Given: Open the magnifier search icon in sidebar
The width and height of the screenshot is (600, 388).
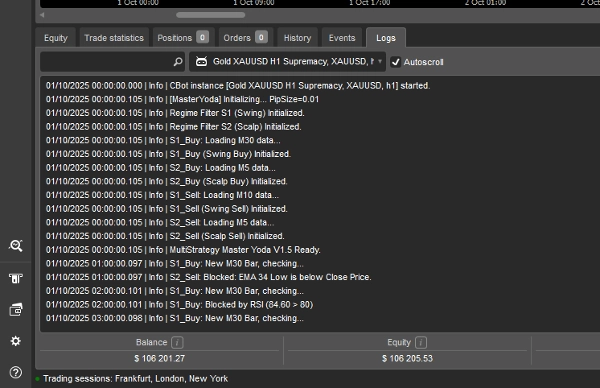Looking at the screenshot, I should (16, 245).
